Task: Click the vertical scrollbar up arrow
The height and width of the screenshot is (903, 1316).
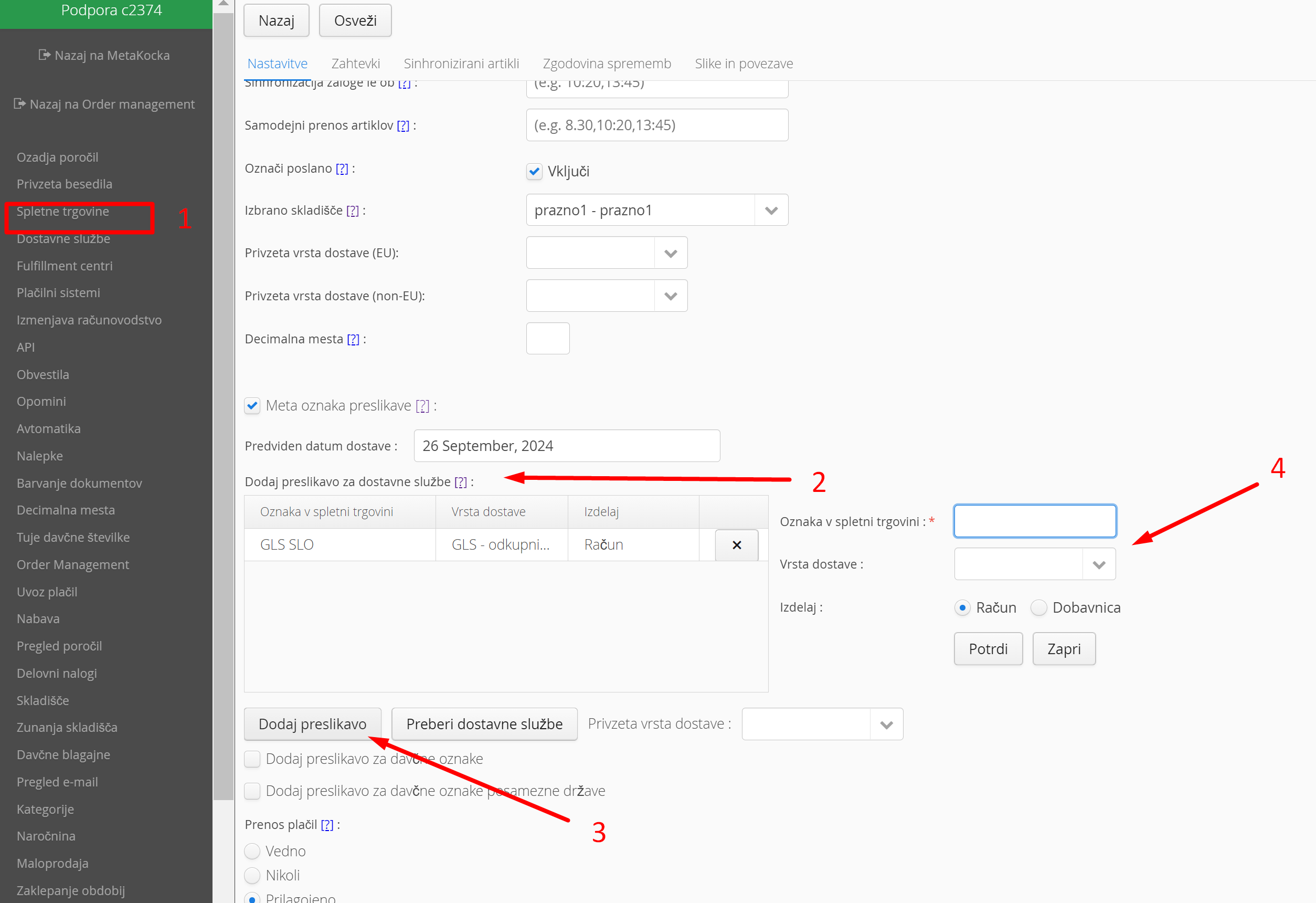Action: click(223, 4)
